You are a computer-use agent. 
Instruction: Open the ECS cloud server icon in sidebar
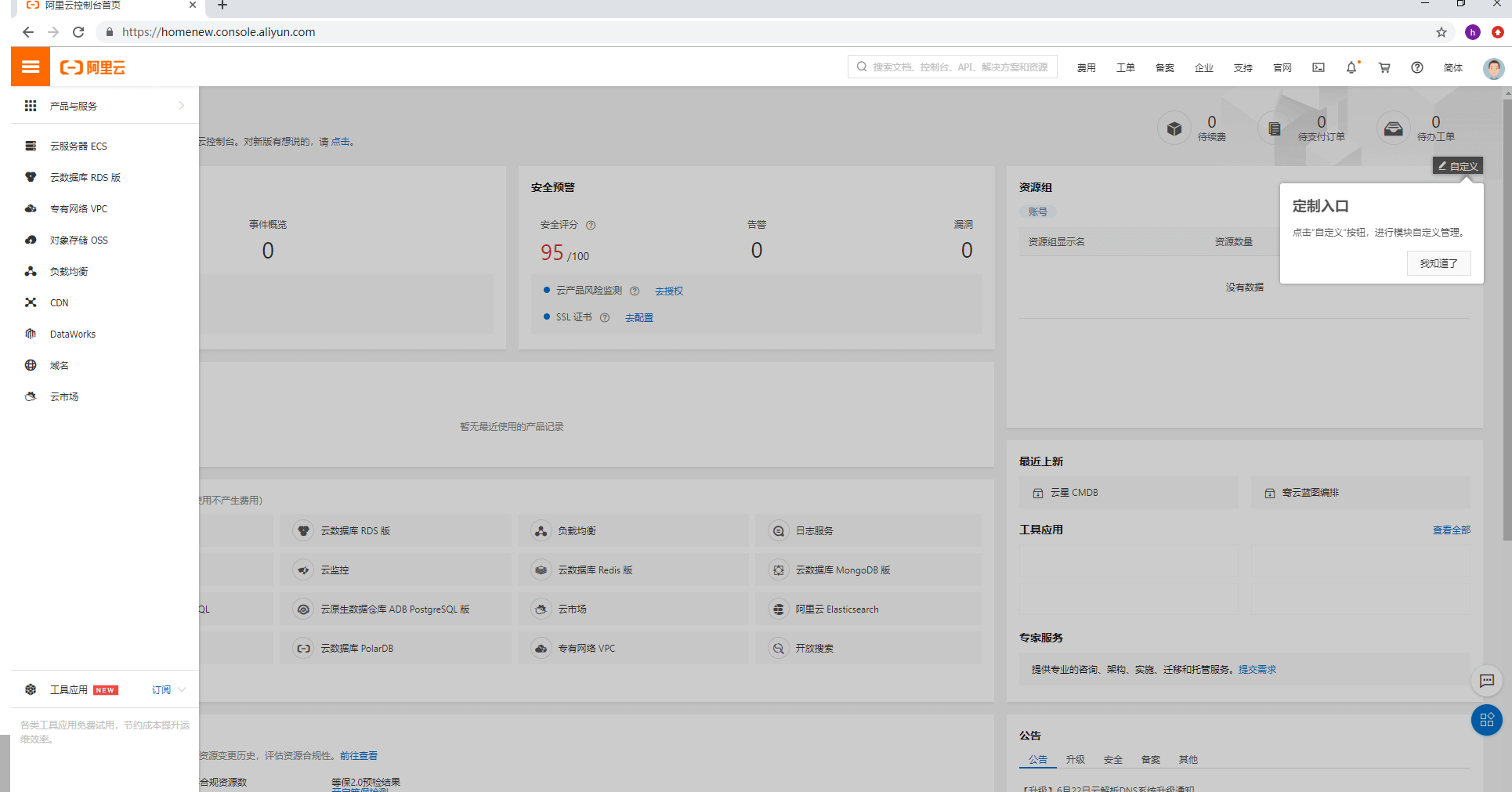(x=31, y=146)
